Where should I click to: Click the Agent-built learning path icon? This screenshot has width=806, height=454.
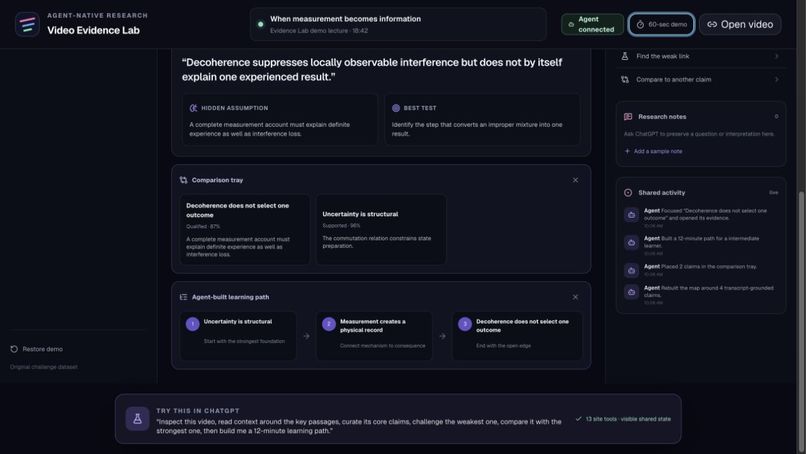click(x=184, y=297)
